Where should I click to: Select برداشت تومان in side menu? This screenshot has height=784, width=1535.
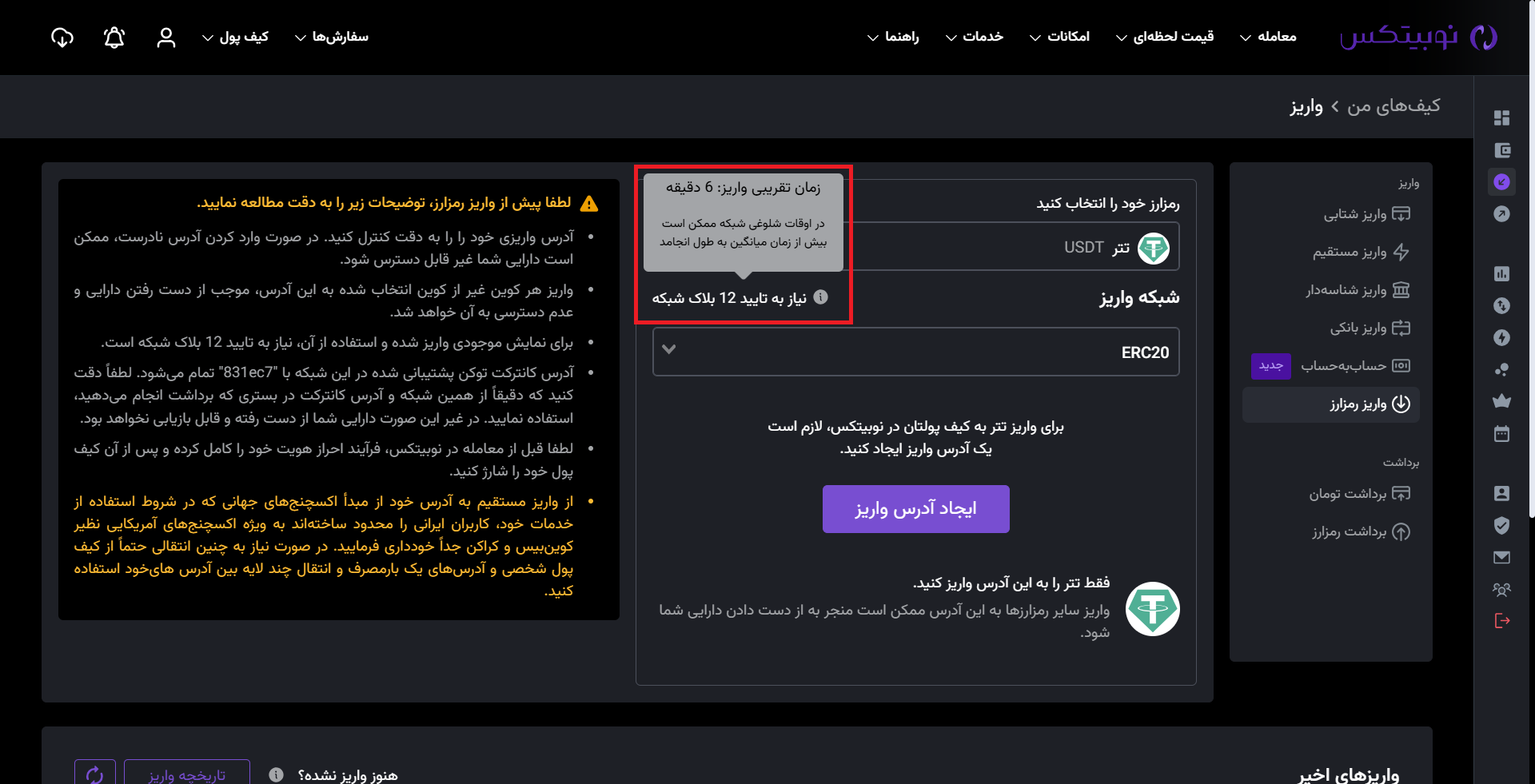(x=1359, y=493)
